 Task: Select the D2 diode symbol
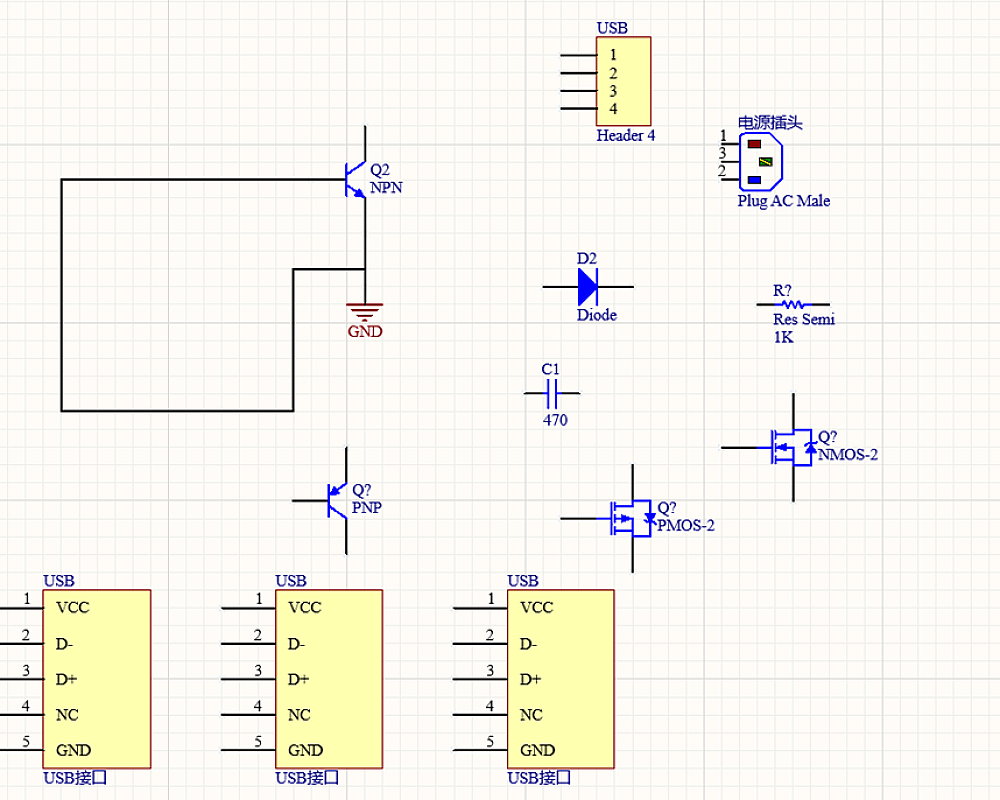click(x=587, y=287)
